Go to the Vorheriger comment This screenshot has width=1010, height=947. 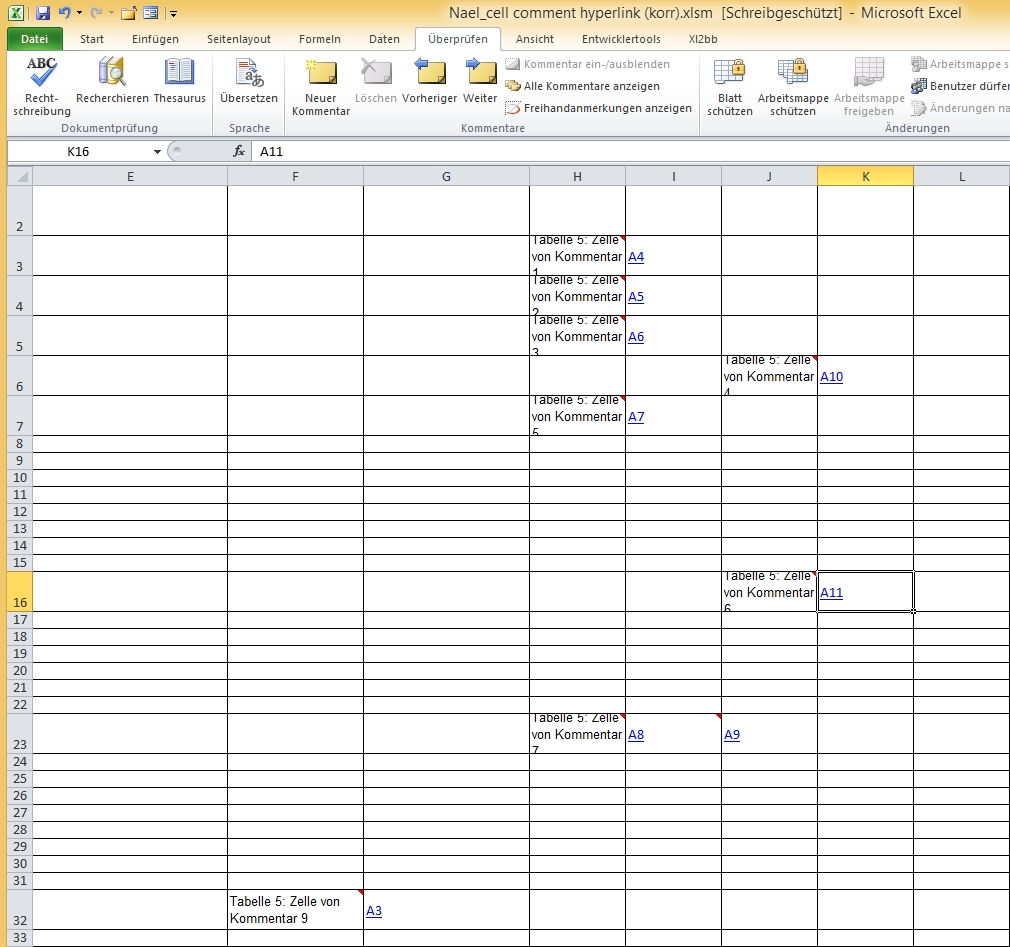point(430,81)
